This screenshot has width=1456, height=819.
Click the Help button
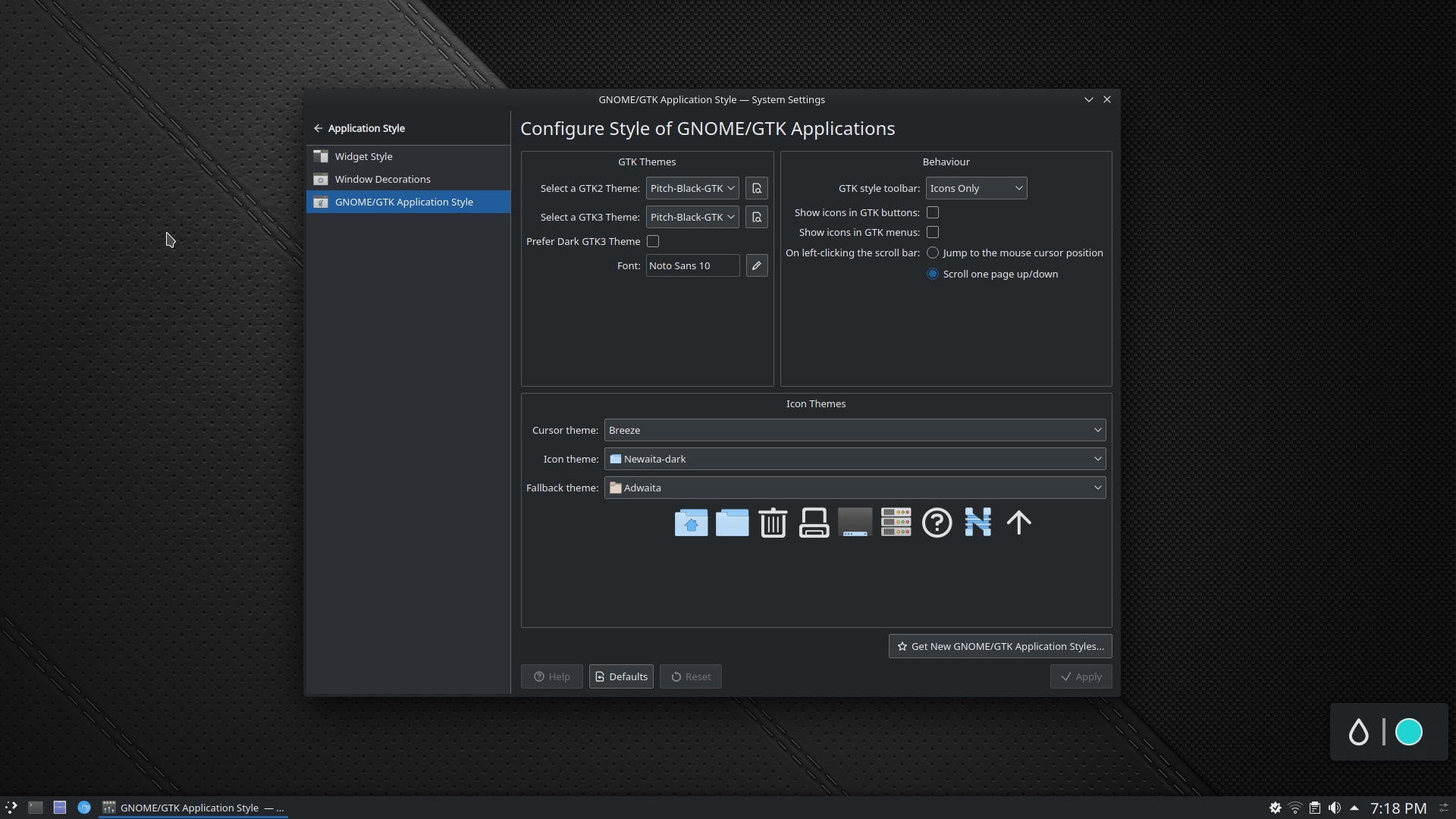(551, 676)
